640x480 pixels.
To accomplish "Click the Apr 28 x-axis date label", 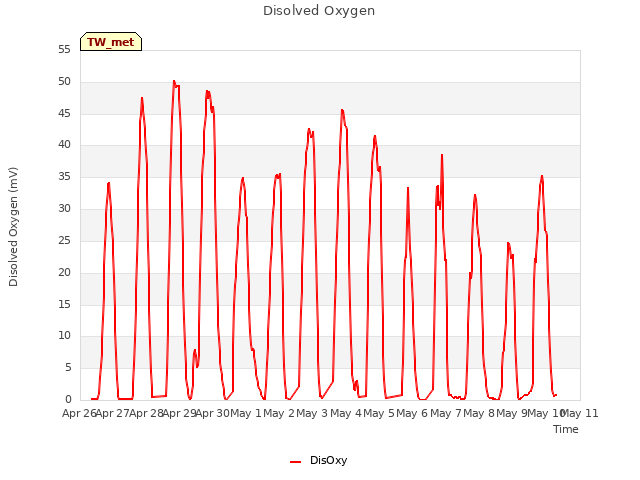I will (146, 413).
